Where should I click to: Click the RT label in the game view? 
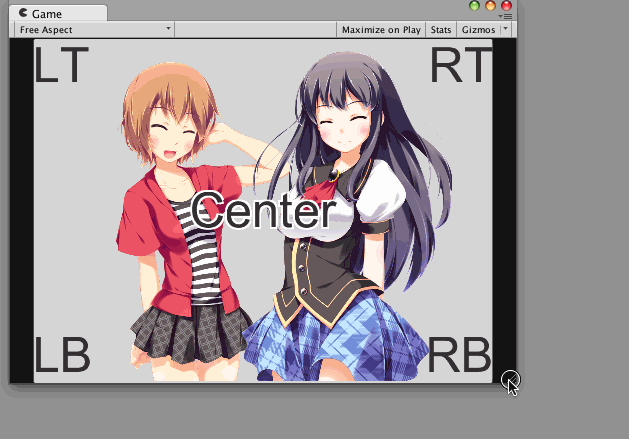pyautogui.click(x=461, y=65)
